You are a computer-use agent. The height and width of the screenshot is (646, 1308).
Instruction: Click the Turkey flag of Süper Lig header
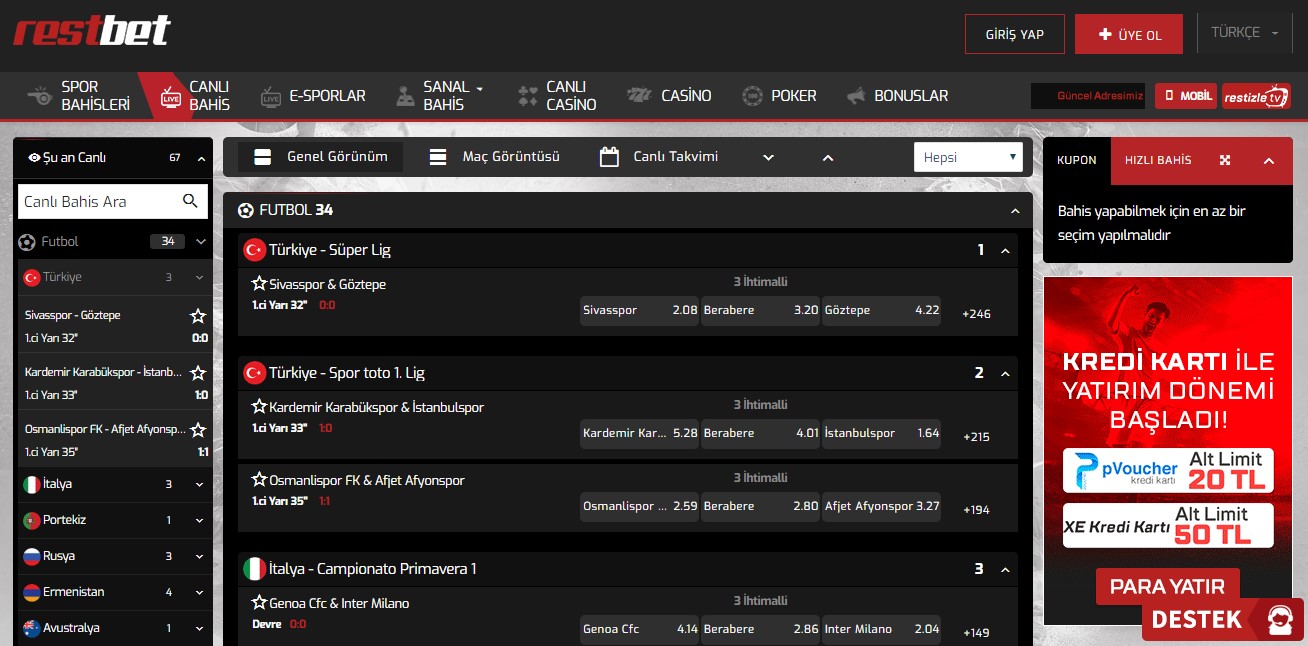coord(254,250)
